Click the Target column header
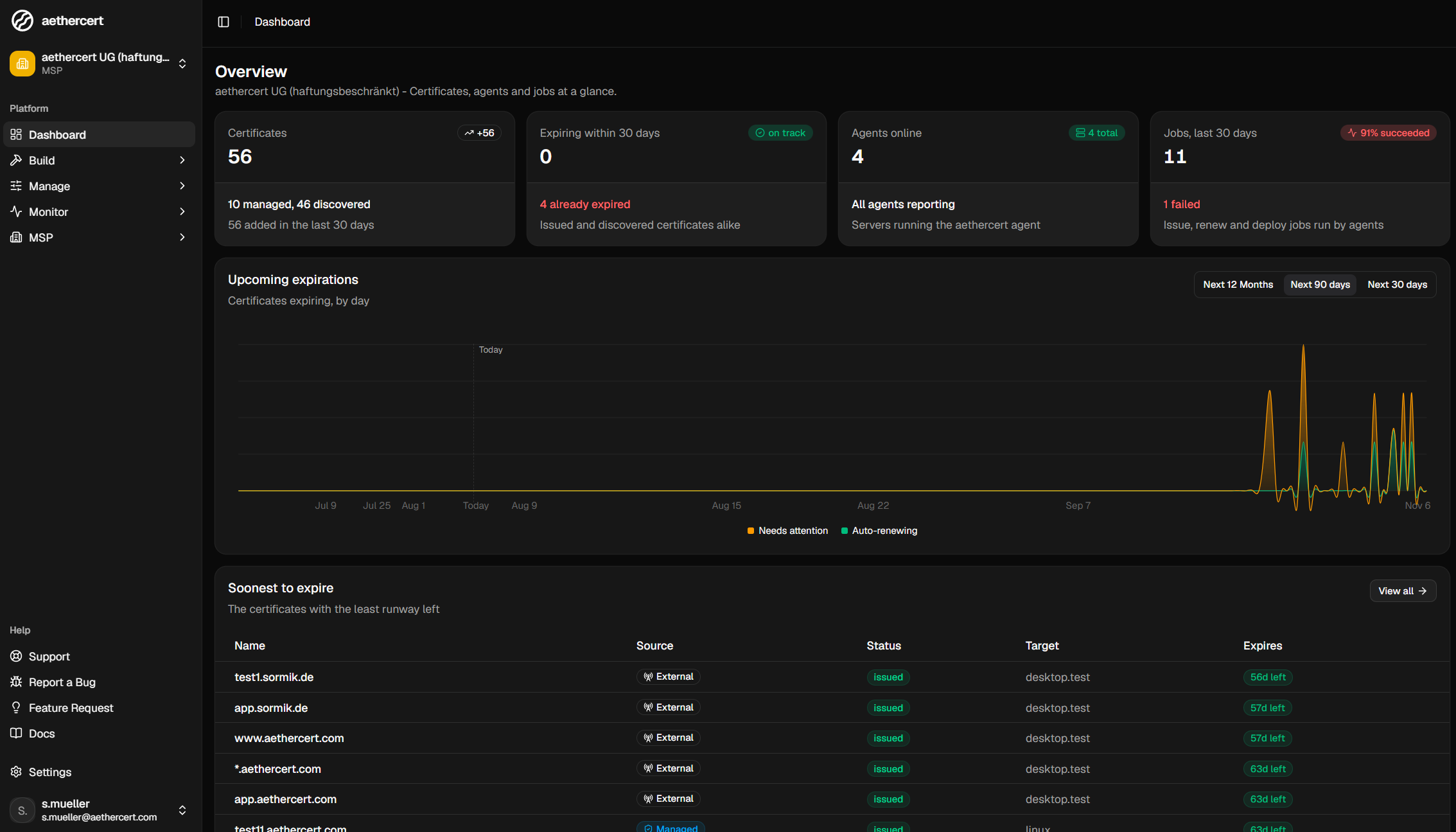The width and height of the screenshot is (1456, 832). (x=1042, y=646)
